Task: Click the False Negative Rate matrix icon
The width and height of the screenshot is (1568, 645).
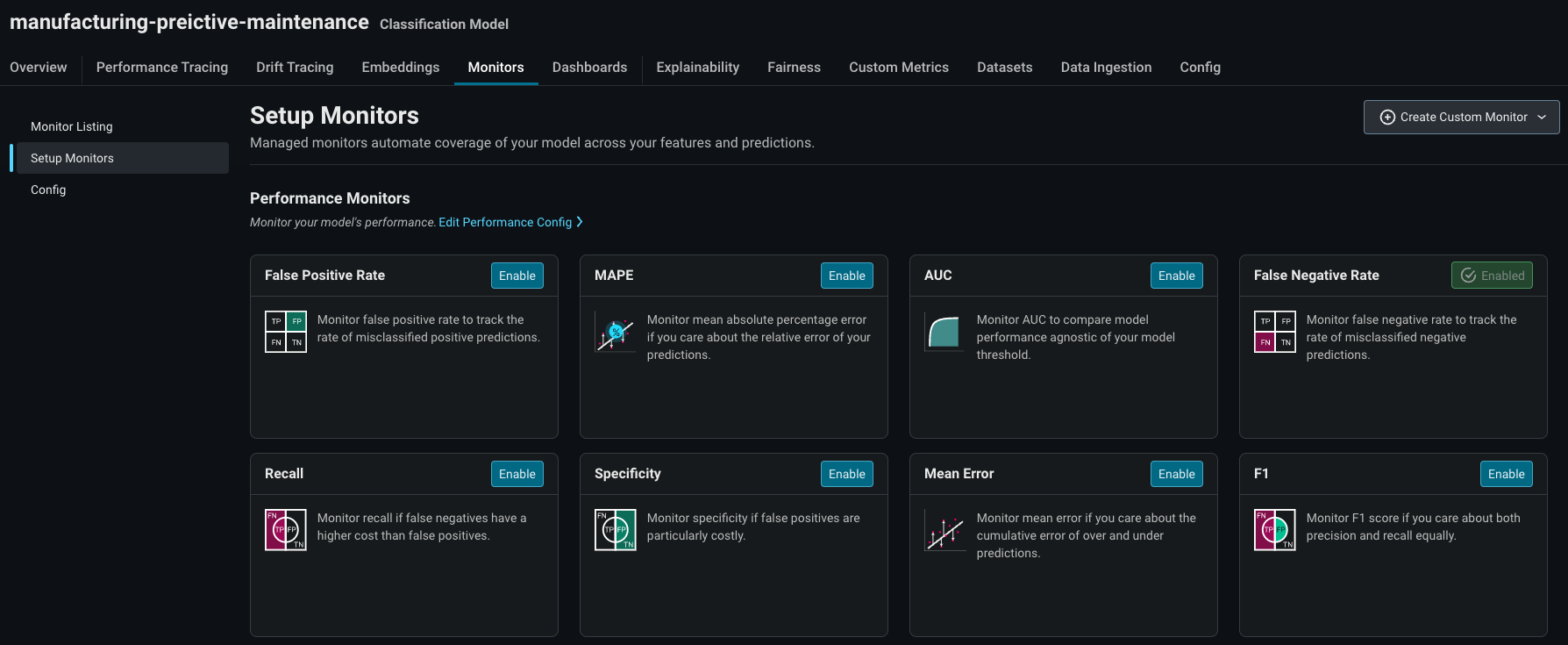Action: [x=1275, y=332]
